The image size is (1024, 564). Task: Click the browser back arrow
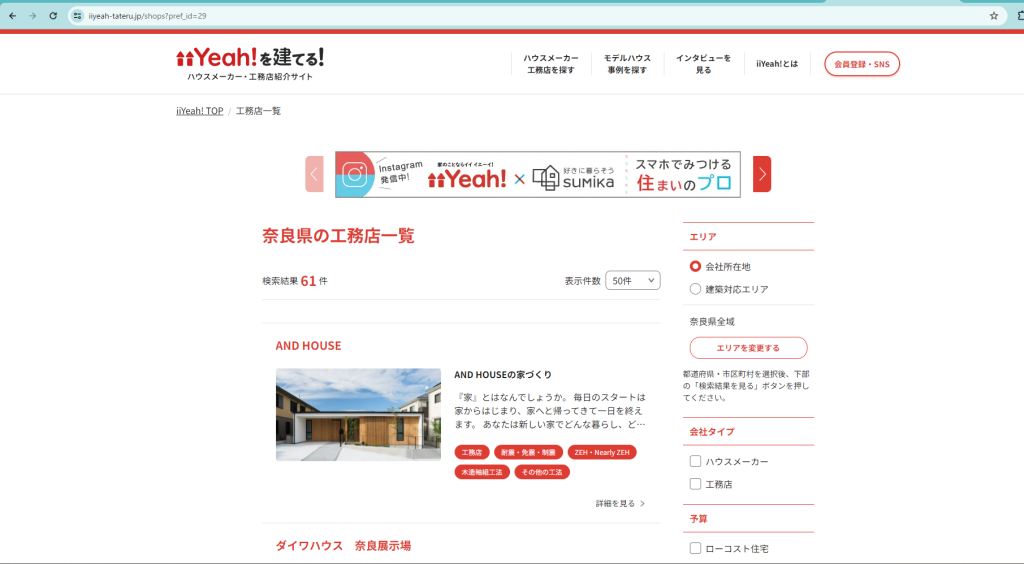[x=12, y=16]
